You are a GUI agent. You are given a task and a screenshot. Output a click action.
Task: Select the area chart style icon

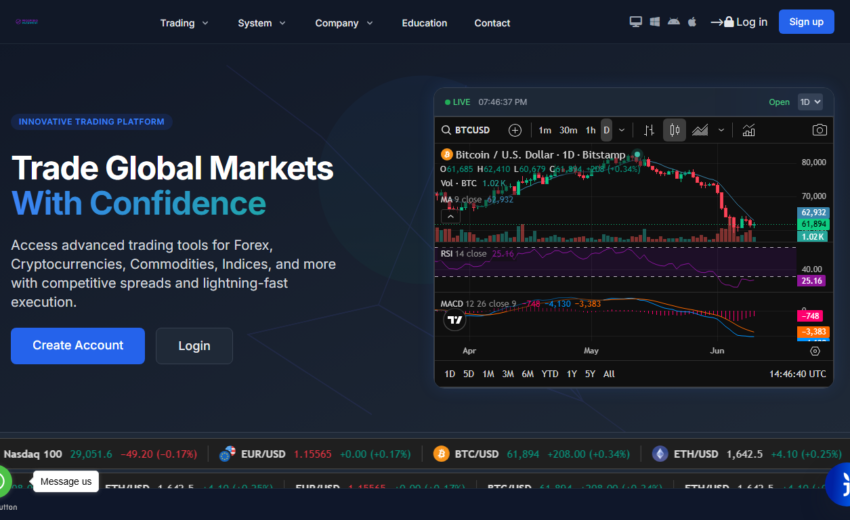click(x=700, y=130)
